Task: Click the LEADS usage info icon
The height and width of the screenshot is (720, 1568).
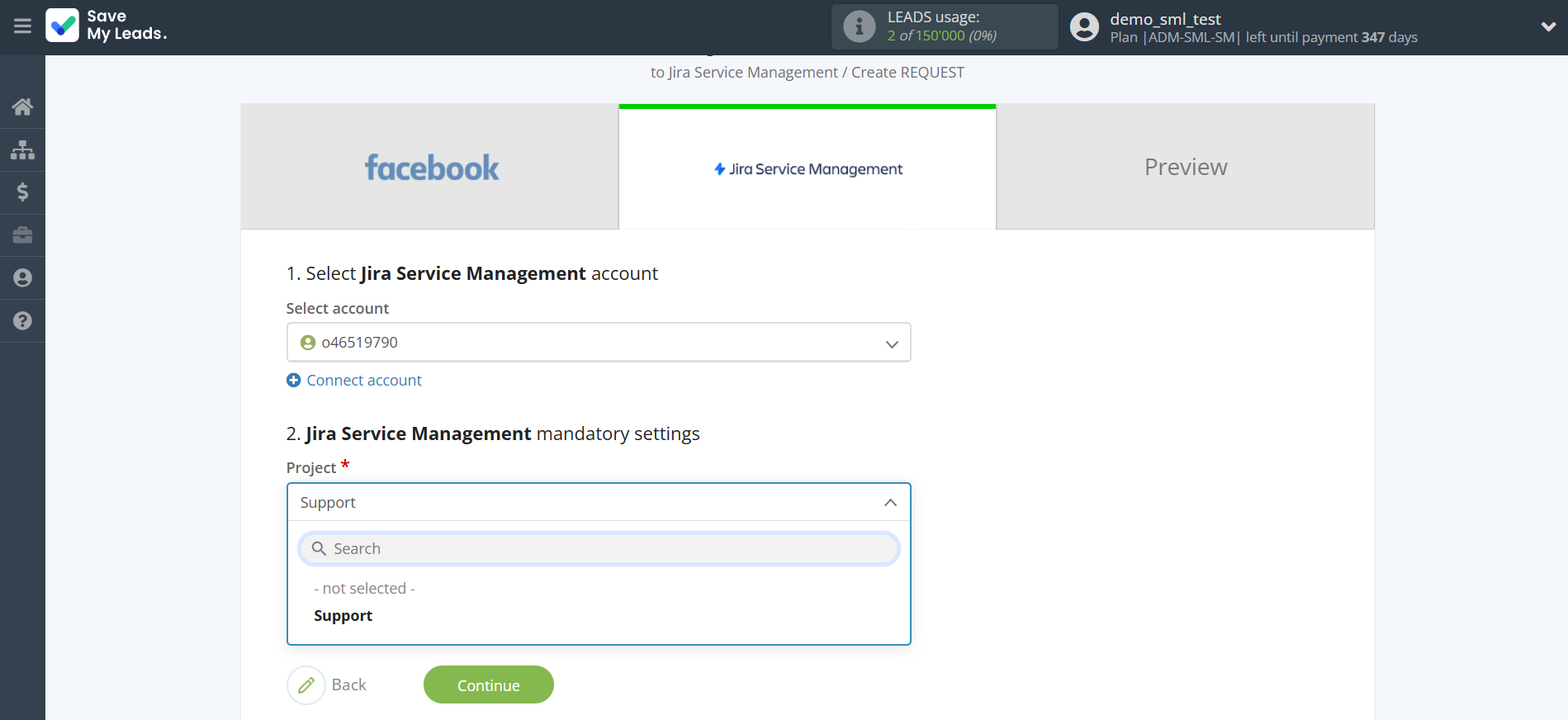Action: [x=859, y=26]
